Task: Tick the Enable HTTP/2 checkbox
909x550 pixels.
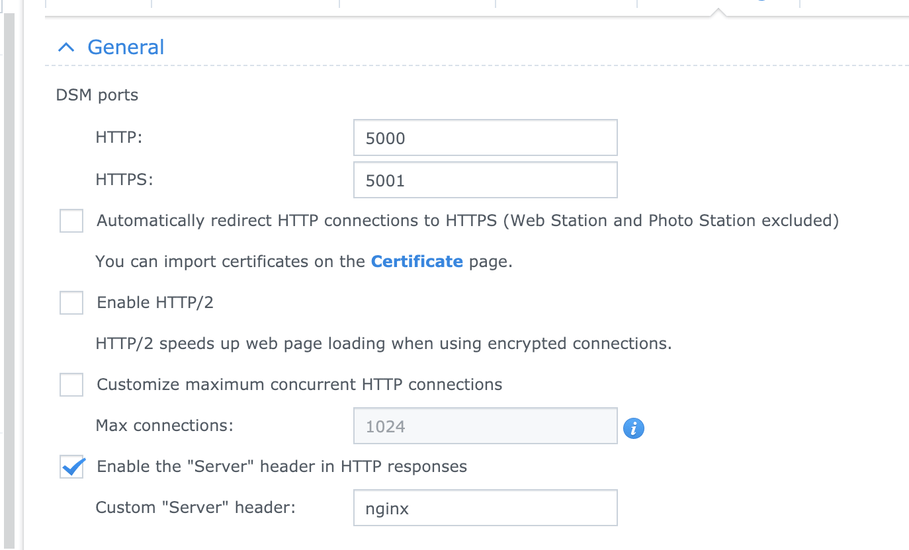Action: [x=71, y=303]
